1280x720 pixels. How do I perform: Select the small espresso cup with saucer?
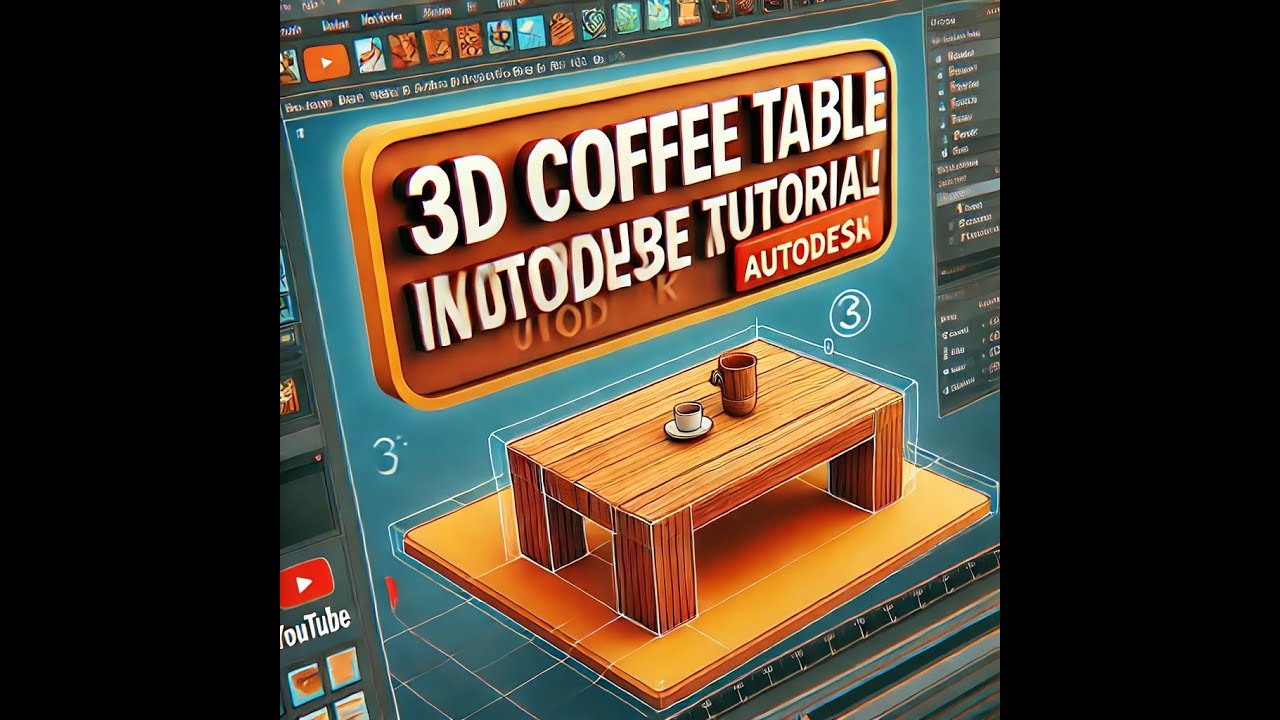point(688,420)
